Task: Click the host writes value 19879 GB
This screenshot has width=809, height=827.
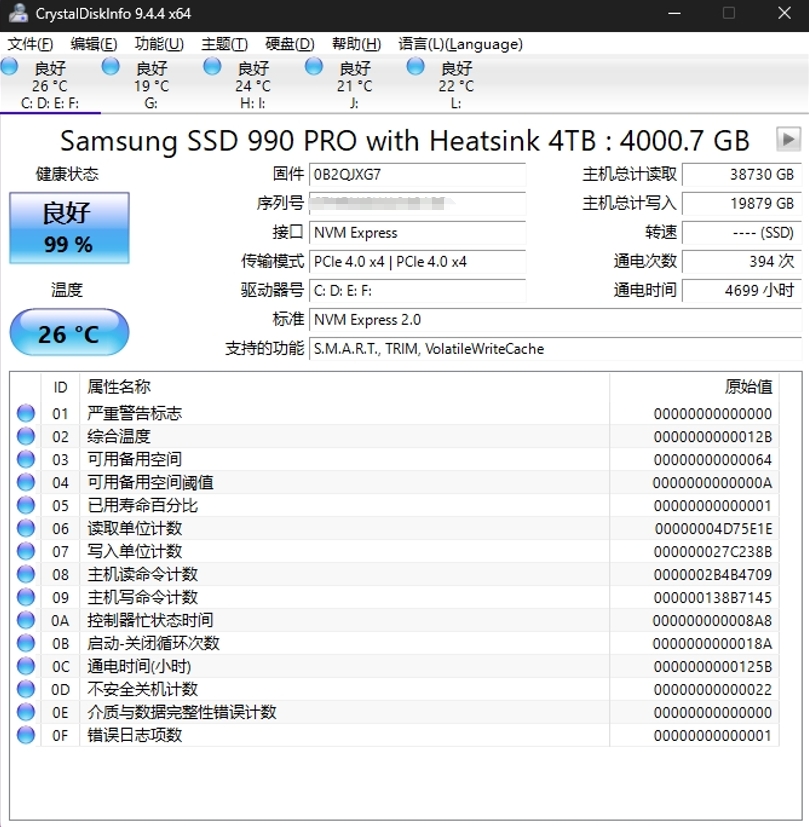Action: tap(741, 204)
